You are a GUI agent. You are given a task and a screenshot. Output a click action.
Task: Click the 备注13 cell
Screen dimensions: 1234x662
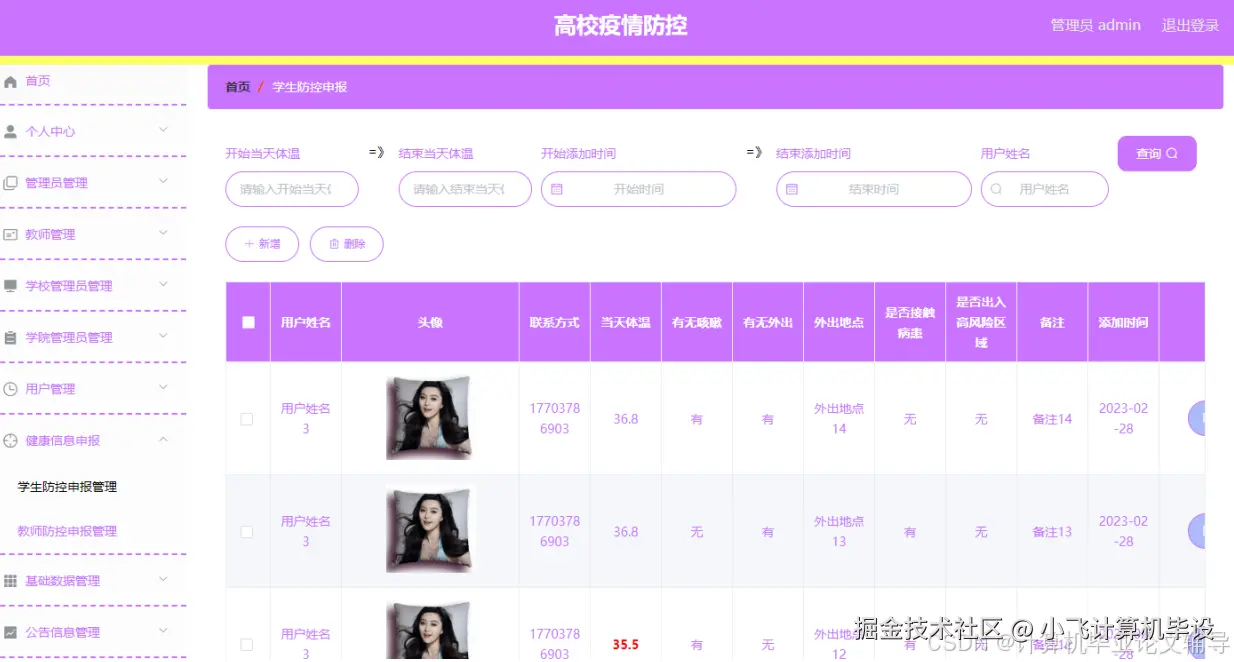(x=1052, y=532)
